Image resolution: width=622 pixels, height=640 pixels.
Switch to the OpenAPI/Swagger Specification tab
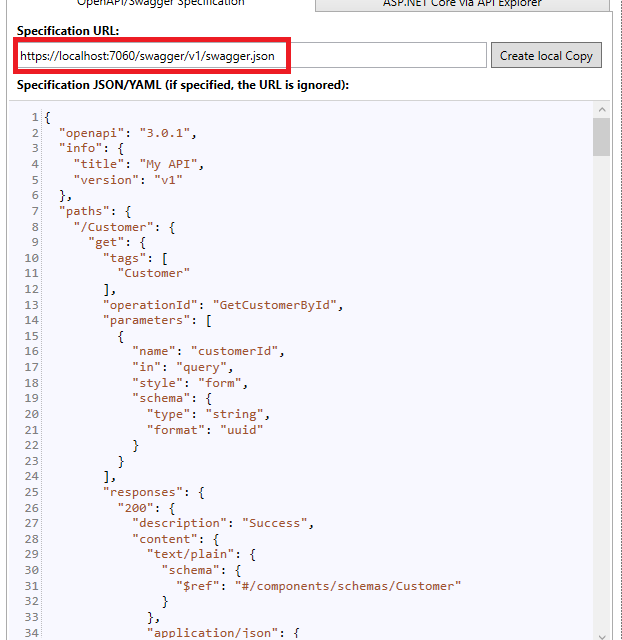pos(161,4)
